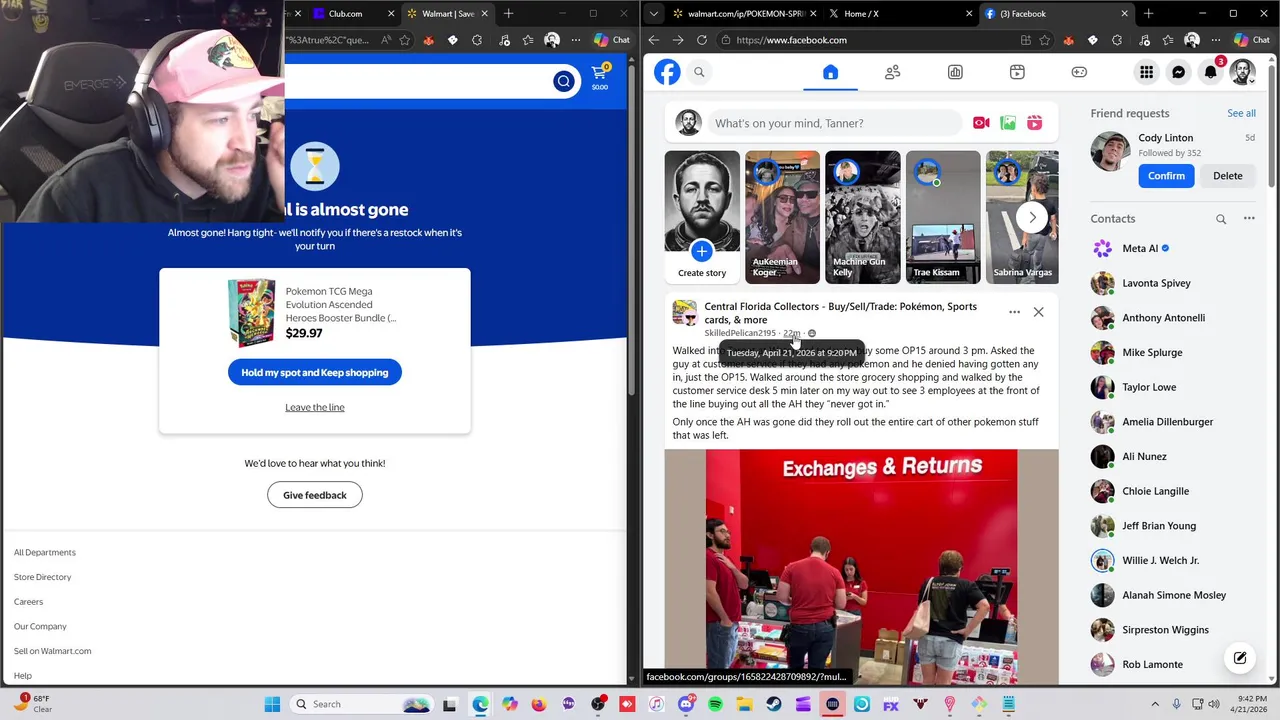The height and width of the screenshot is (720, 1280).
Task: Open right browser three-dot settings menu
Action: point(1215,40)
